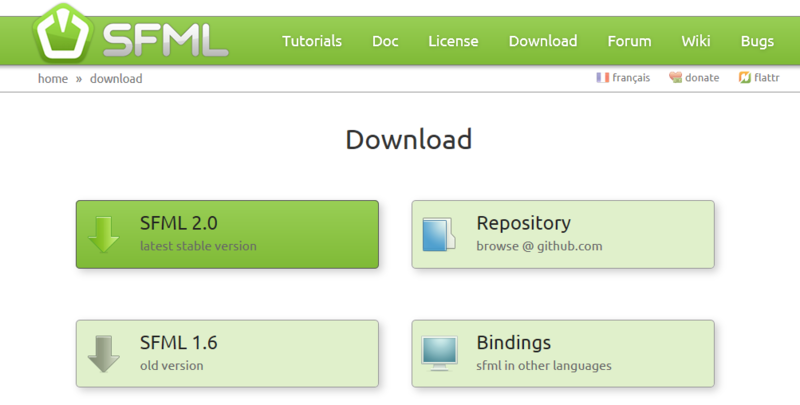
Task: Open the Bugs navigation link
Action: (757, 41)
